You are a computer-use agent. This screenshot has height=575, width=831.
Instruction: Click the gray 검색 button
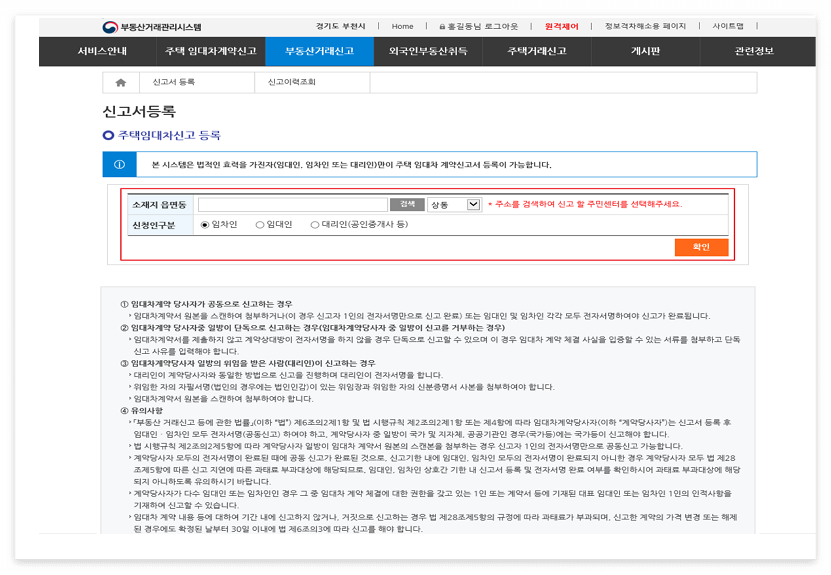point(407,204)
